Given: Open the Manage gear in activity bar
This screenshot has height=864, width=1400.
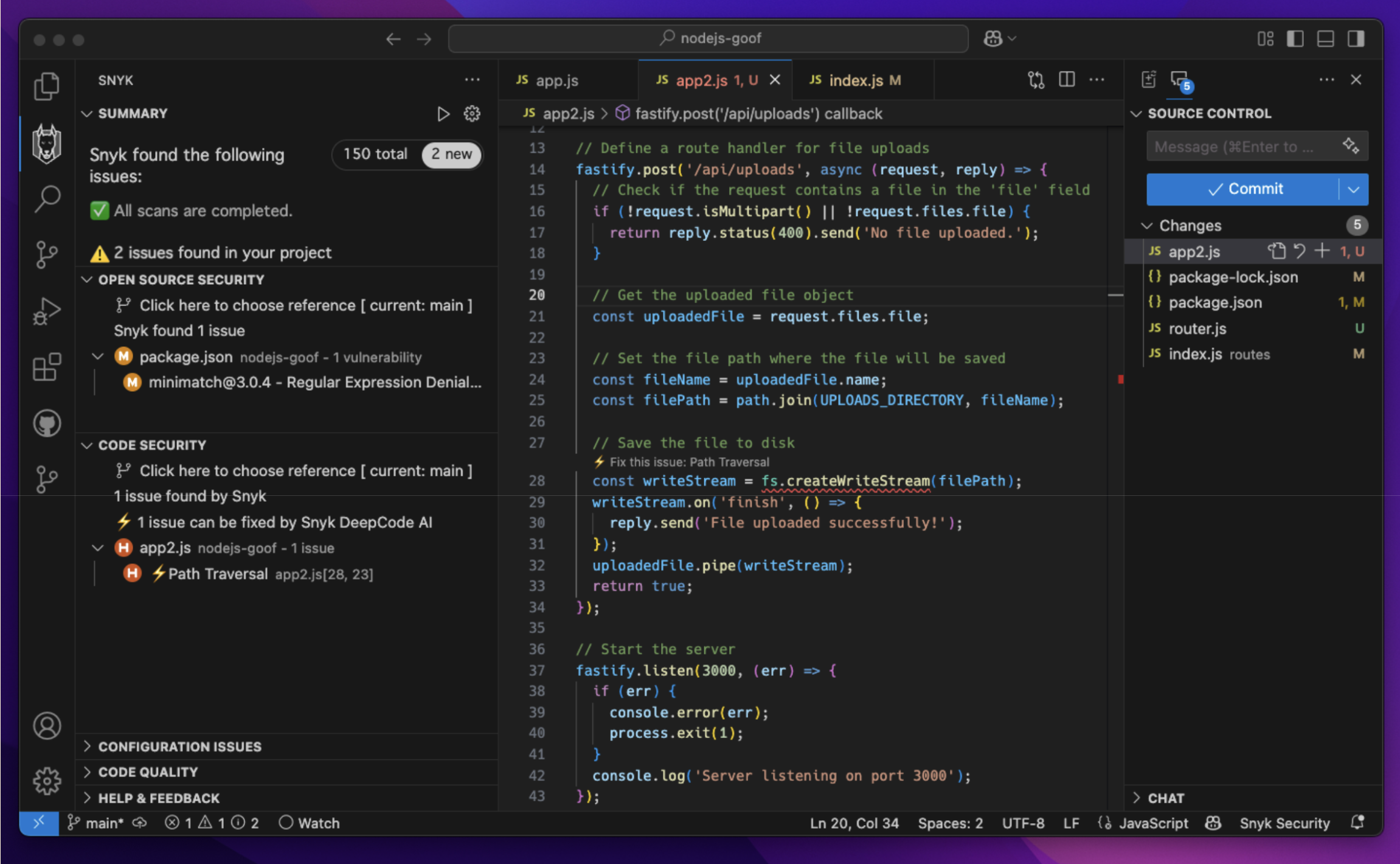Looking at the screenshot, I should 46,781.
